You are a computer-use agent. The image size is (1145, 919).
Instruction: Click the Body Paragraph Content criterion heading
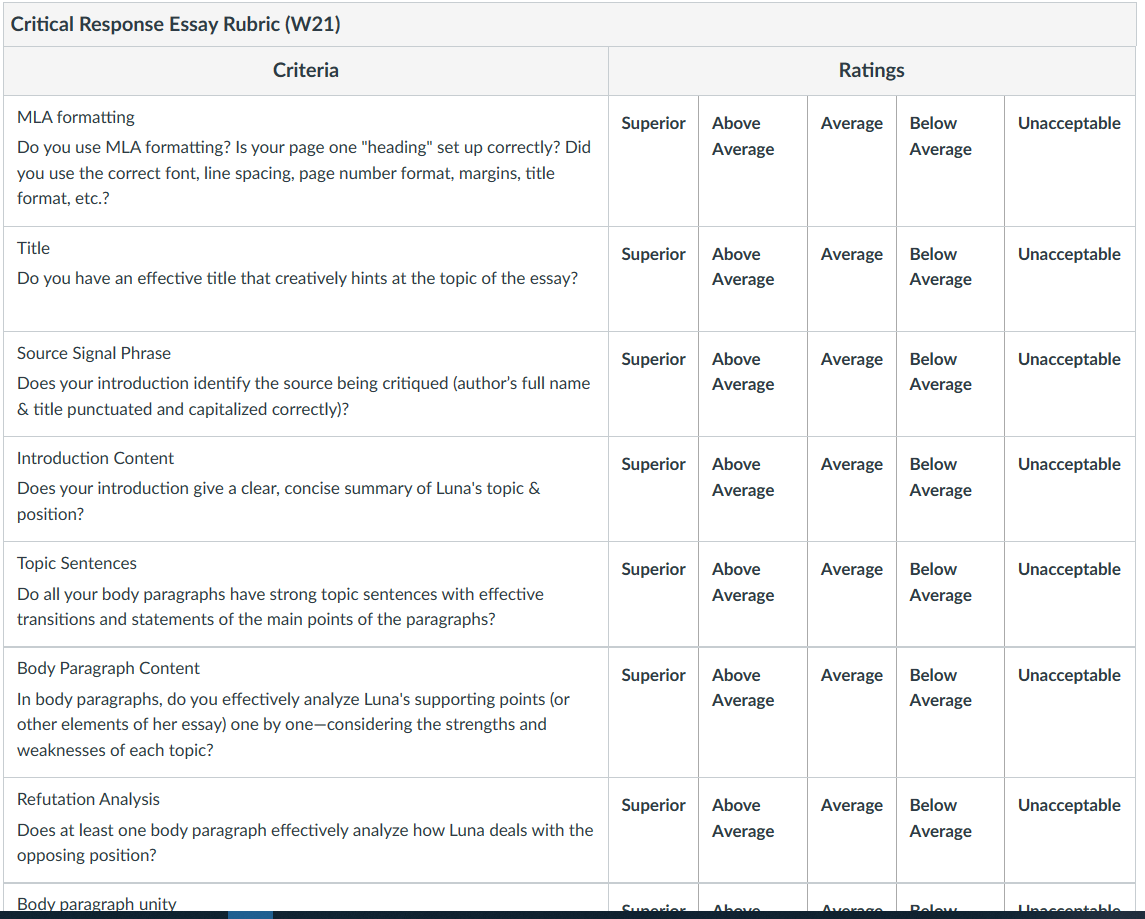point(108,669)
